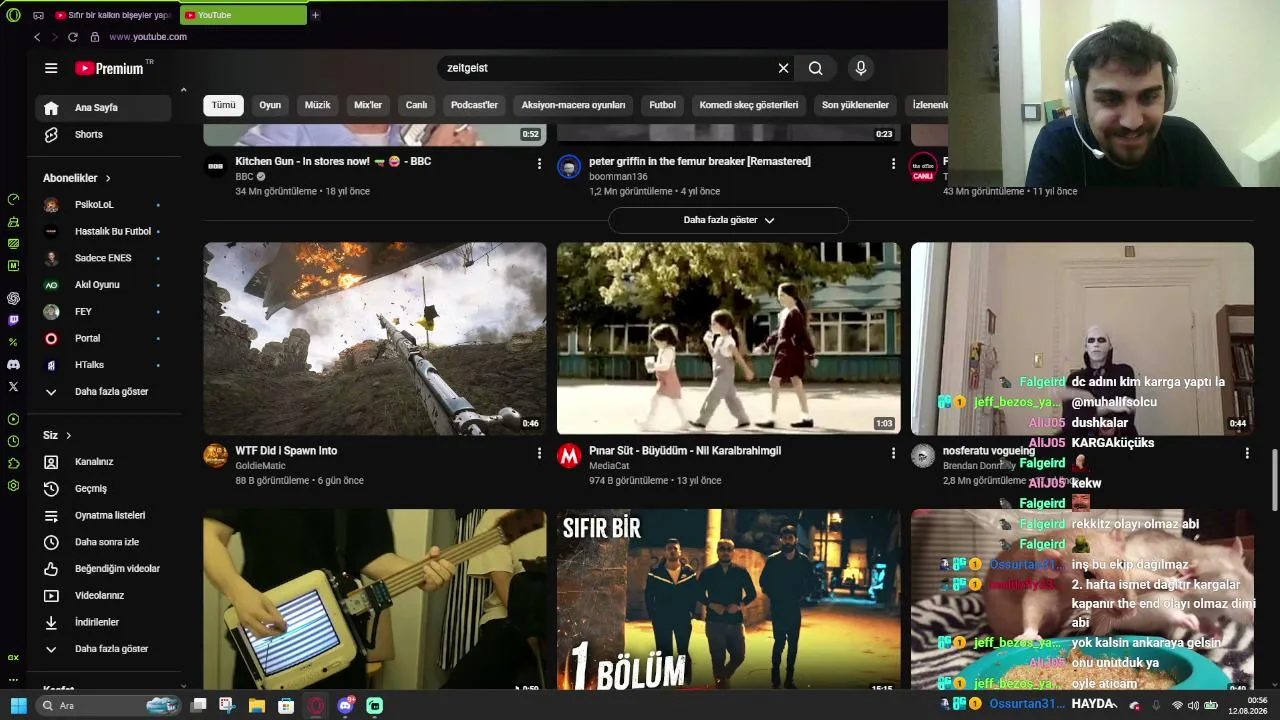
Task: Open Videolarınız in the sidebar
Action: 104,595
